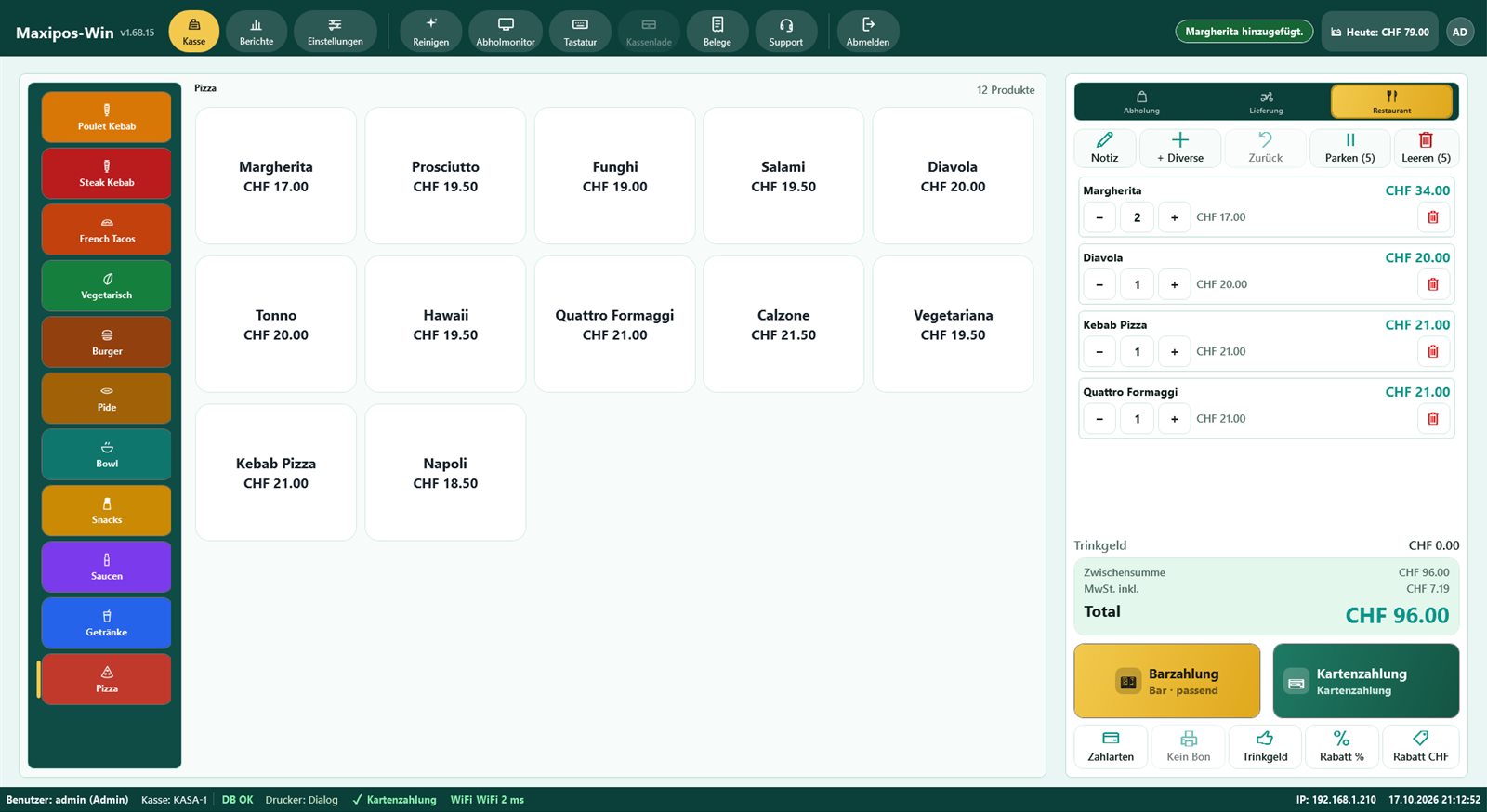
Task: Pay with Barzahlung cash button
Action: click(x=1167, y=681)
